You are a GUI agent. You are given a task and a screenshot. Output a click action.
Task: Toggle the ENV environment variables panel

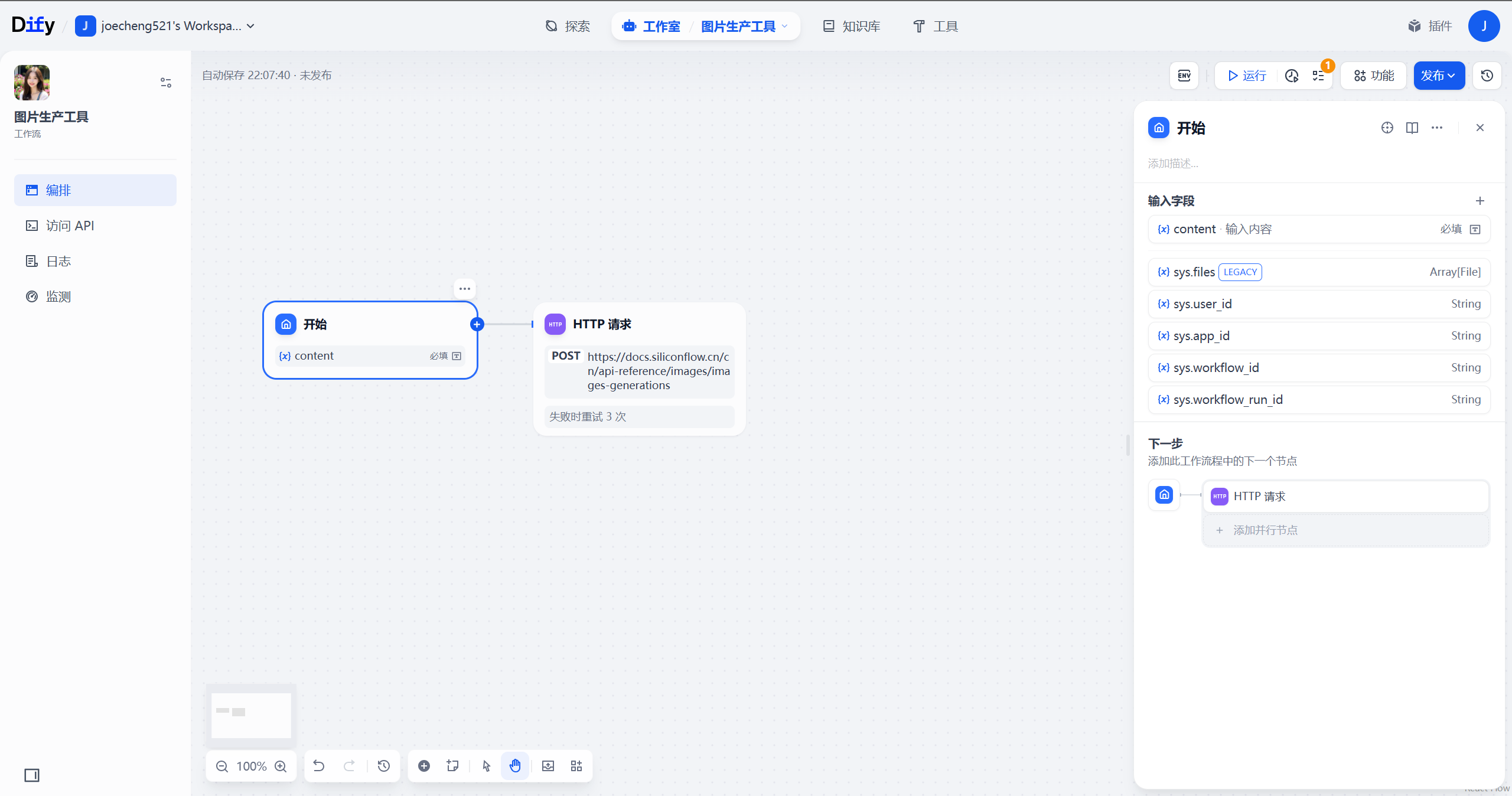tap(1184, 76)
